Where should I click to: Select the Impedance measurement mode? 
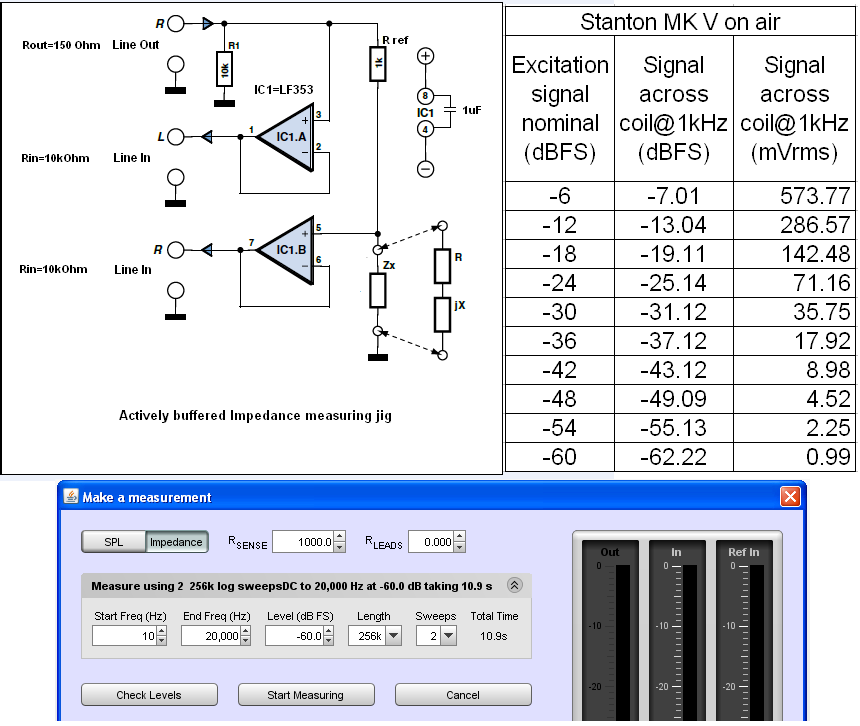tap(177, 542)
